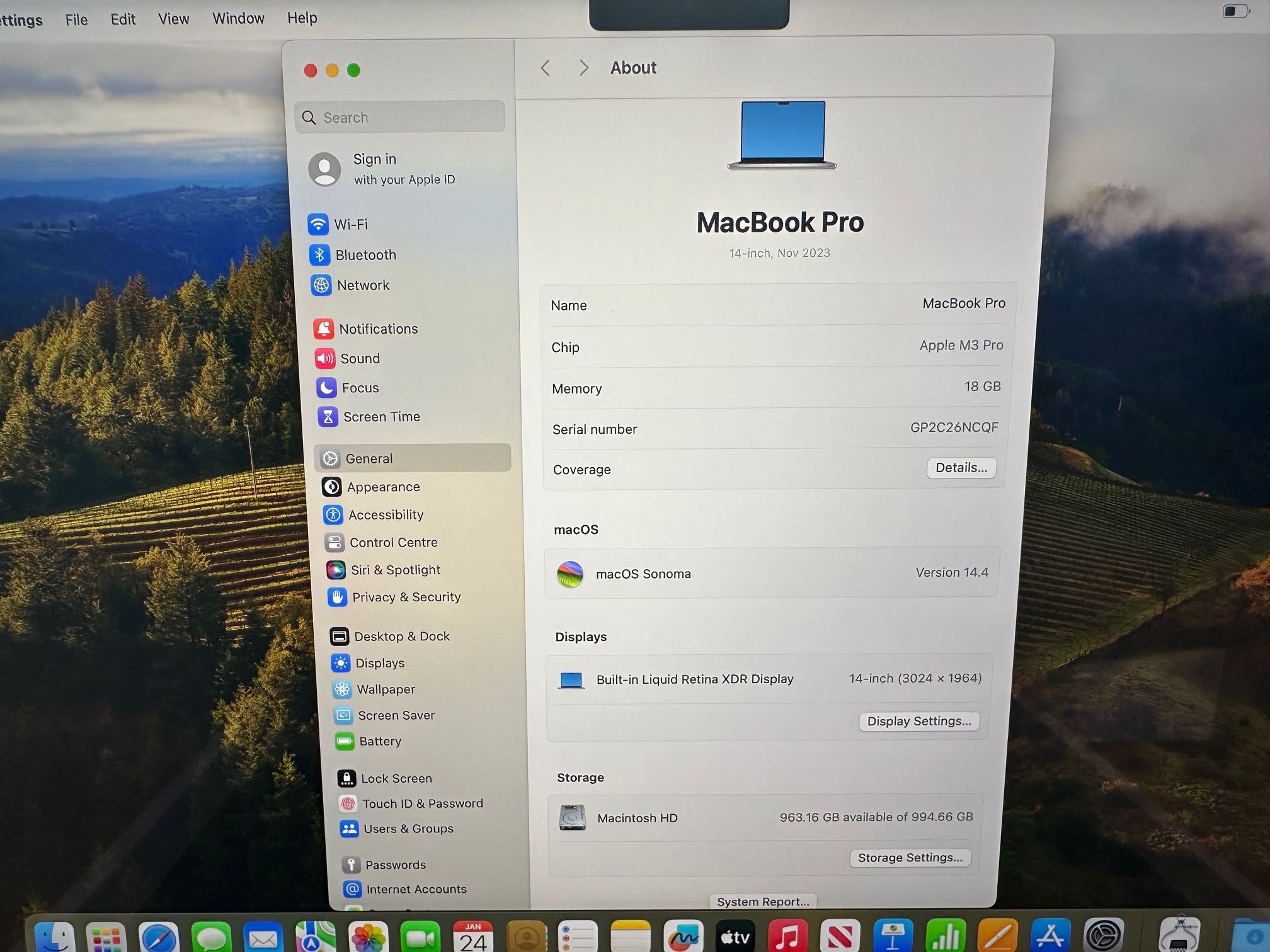The width and height of the screenshot is (1270, 952).
Task: Open Finder from the Dock
Action: point(55,938)
